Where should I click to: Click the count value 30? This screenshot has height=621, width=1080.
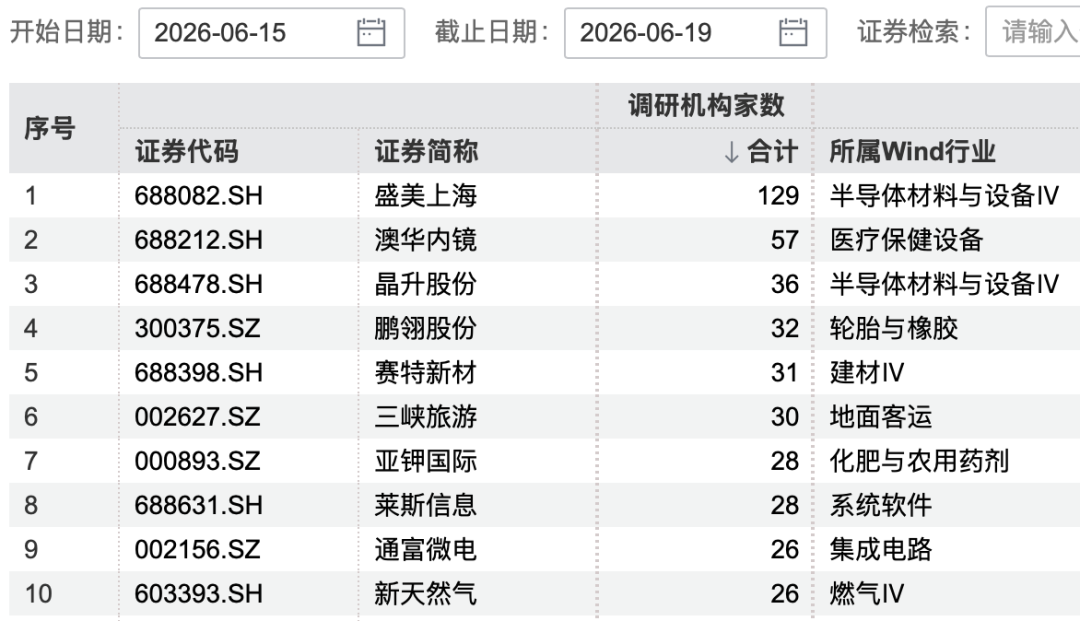click(x=785, y=417)
